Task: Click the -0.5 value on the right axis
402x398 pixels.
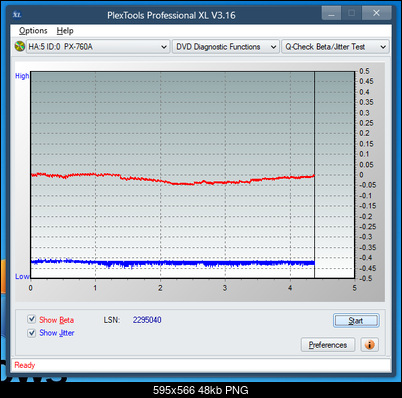Action: pyautogui.click(x=366, y=278)
